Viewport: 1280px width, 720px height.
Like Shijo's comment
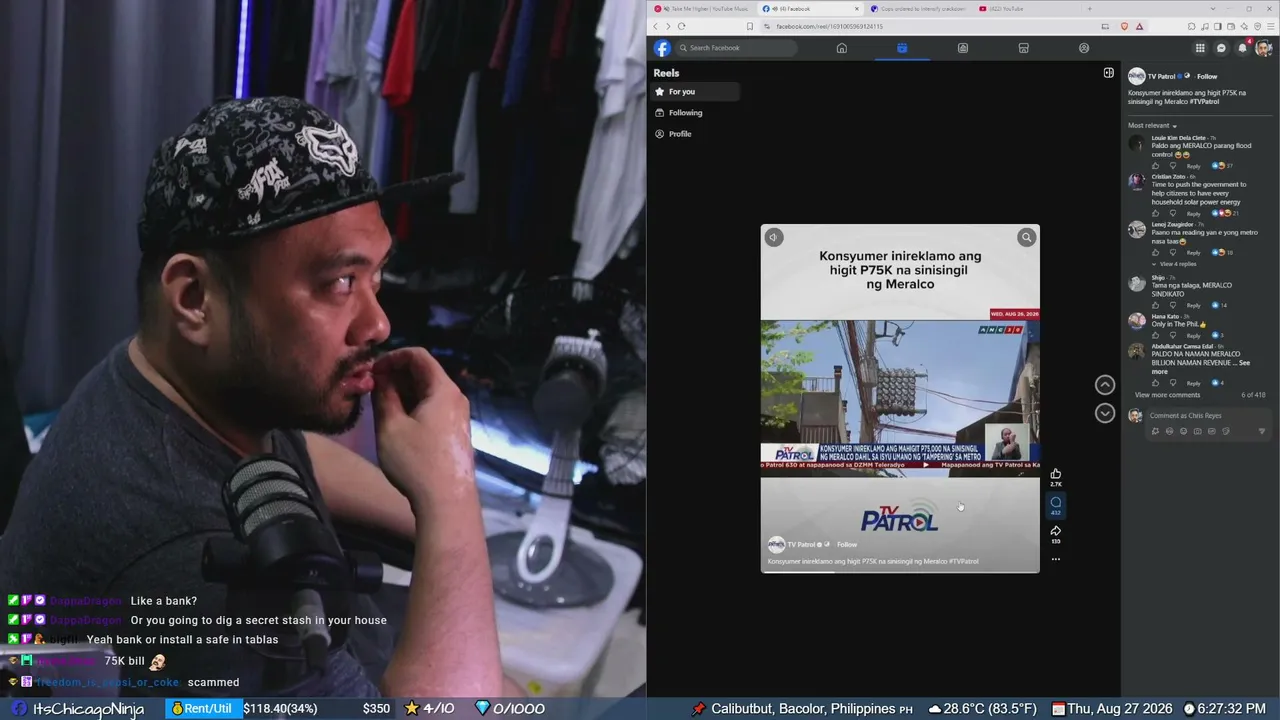pos(1156,305)
